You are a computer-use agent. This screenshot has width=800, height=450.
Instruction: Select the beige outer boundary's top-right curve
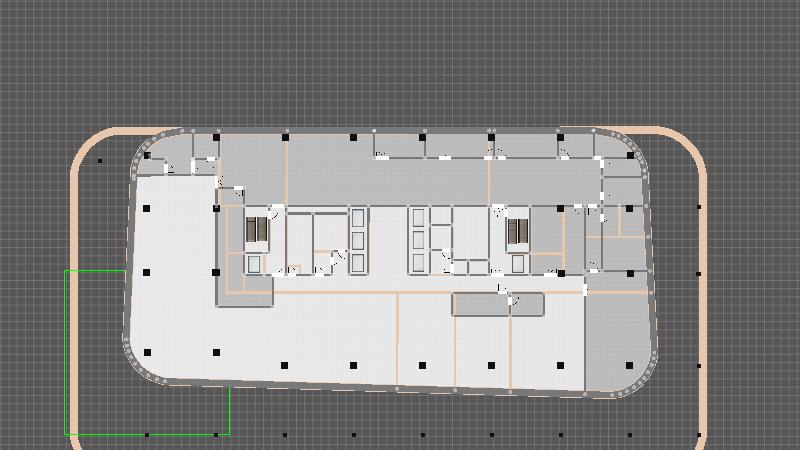692,147
